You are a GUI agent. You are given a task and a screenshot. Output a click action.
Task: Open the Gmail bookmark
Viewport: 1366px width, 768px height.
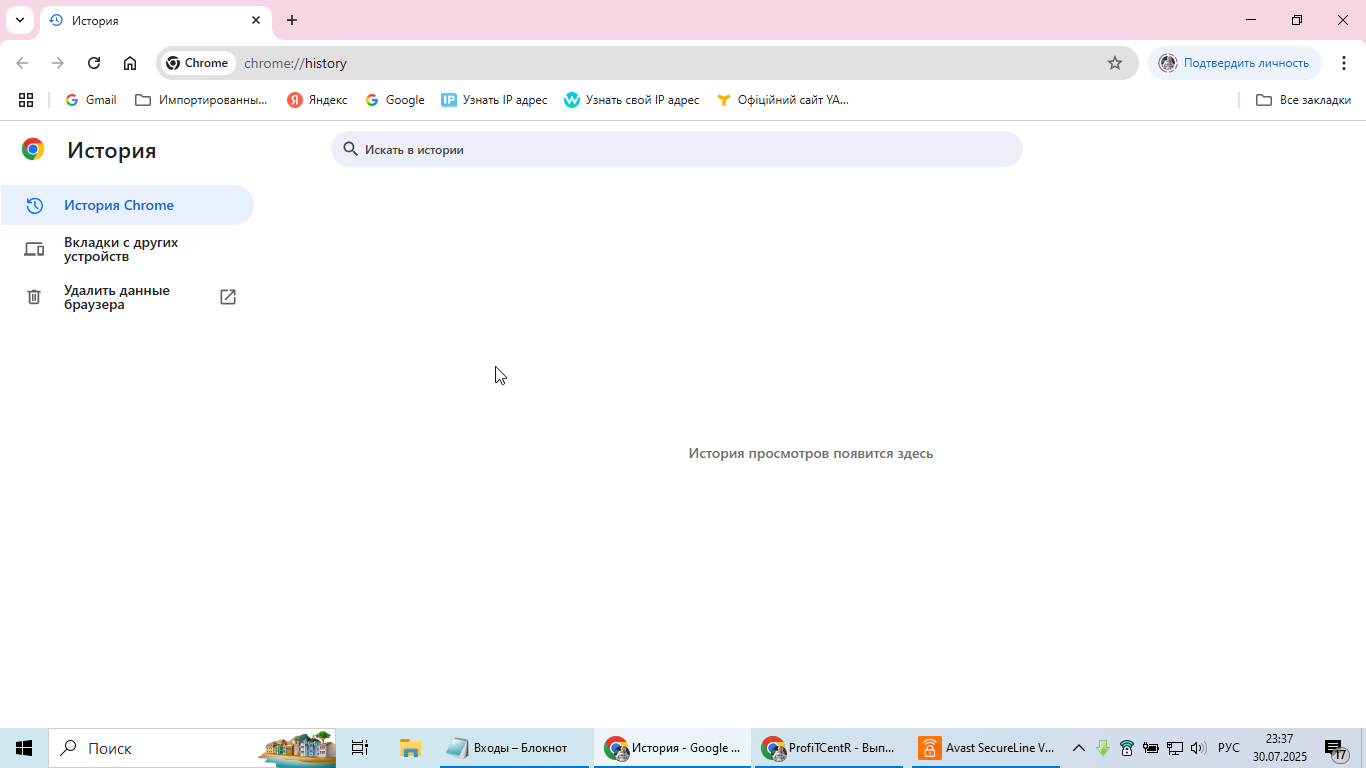(x=91, y=100)
